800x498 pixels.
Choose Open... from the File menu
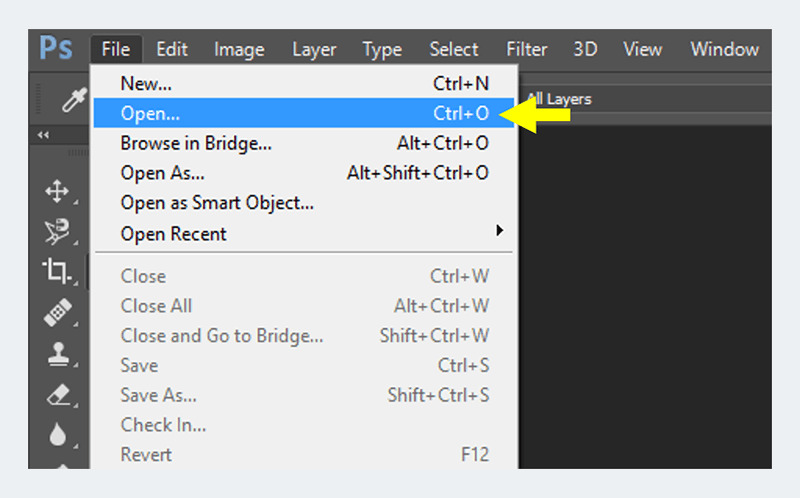pos(304,113)
